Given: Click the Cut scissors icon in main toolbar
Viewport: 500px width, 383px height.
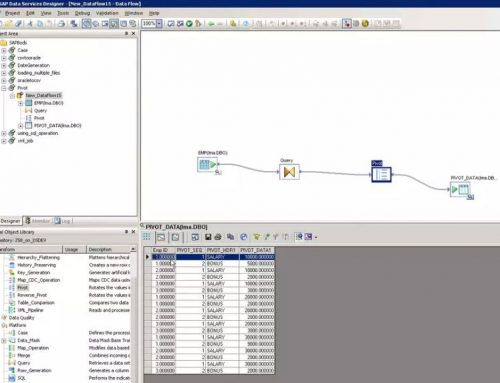Looking at the screenshot, I should [30, 24].
